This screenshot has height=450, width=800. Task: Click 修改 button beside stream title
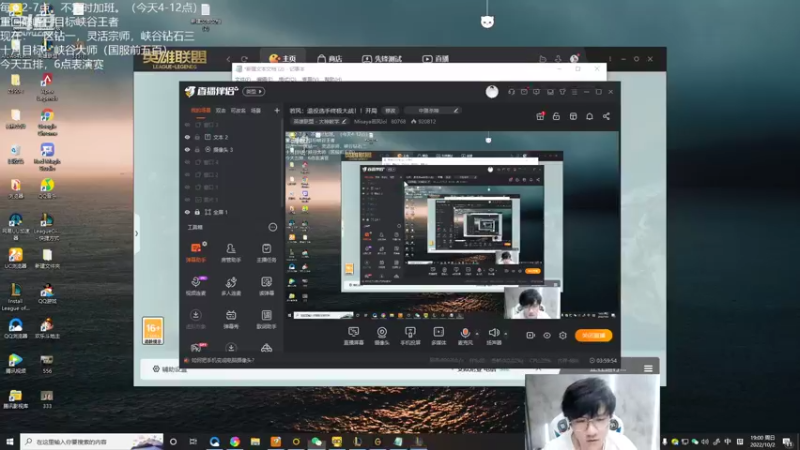click(390, 110)
